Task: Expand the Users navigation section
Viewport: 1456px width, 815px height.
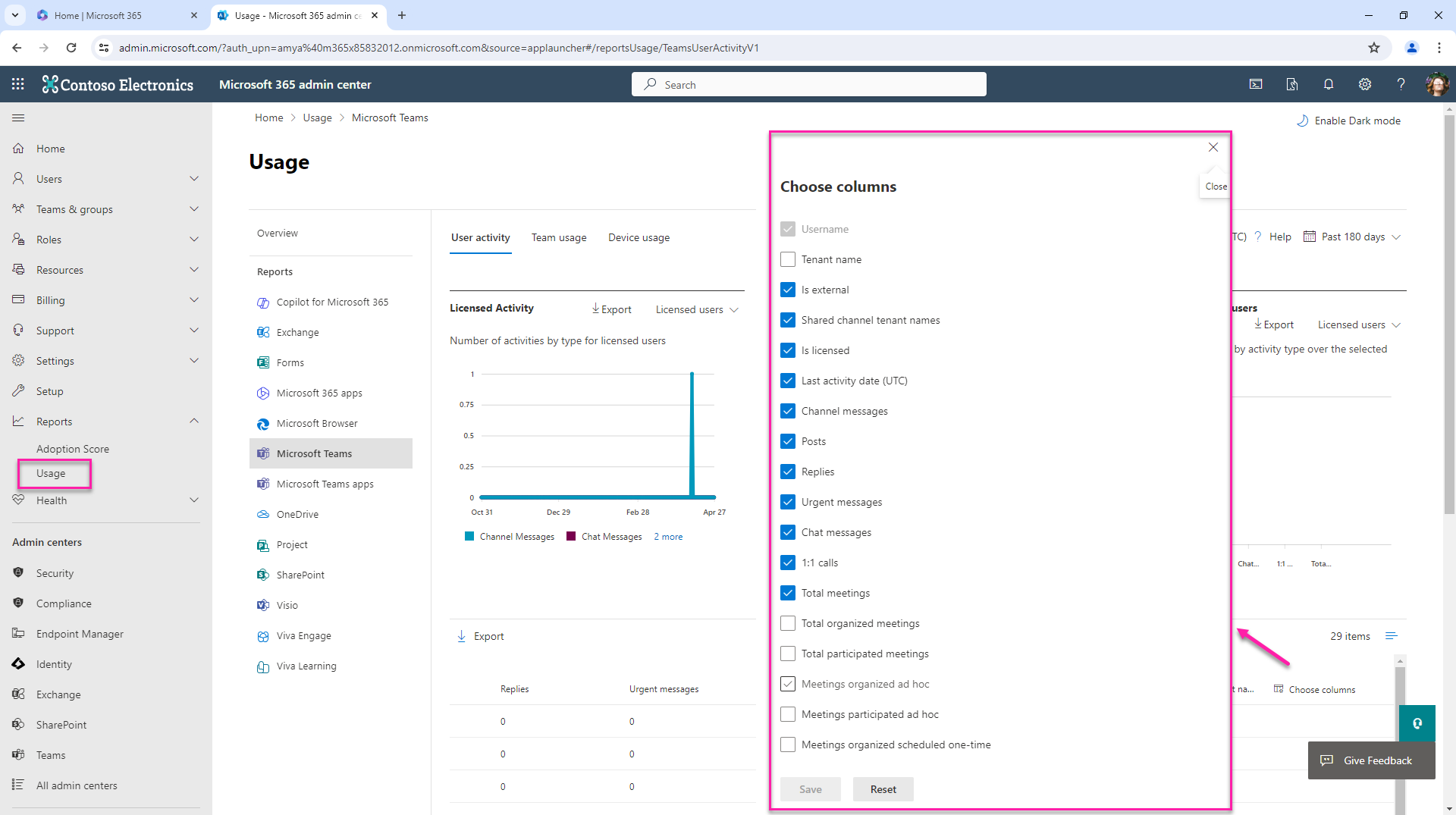Action: pyautogui.click(x=194, y=179)
